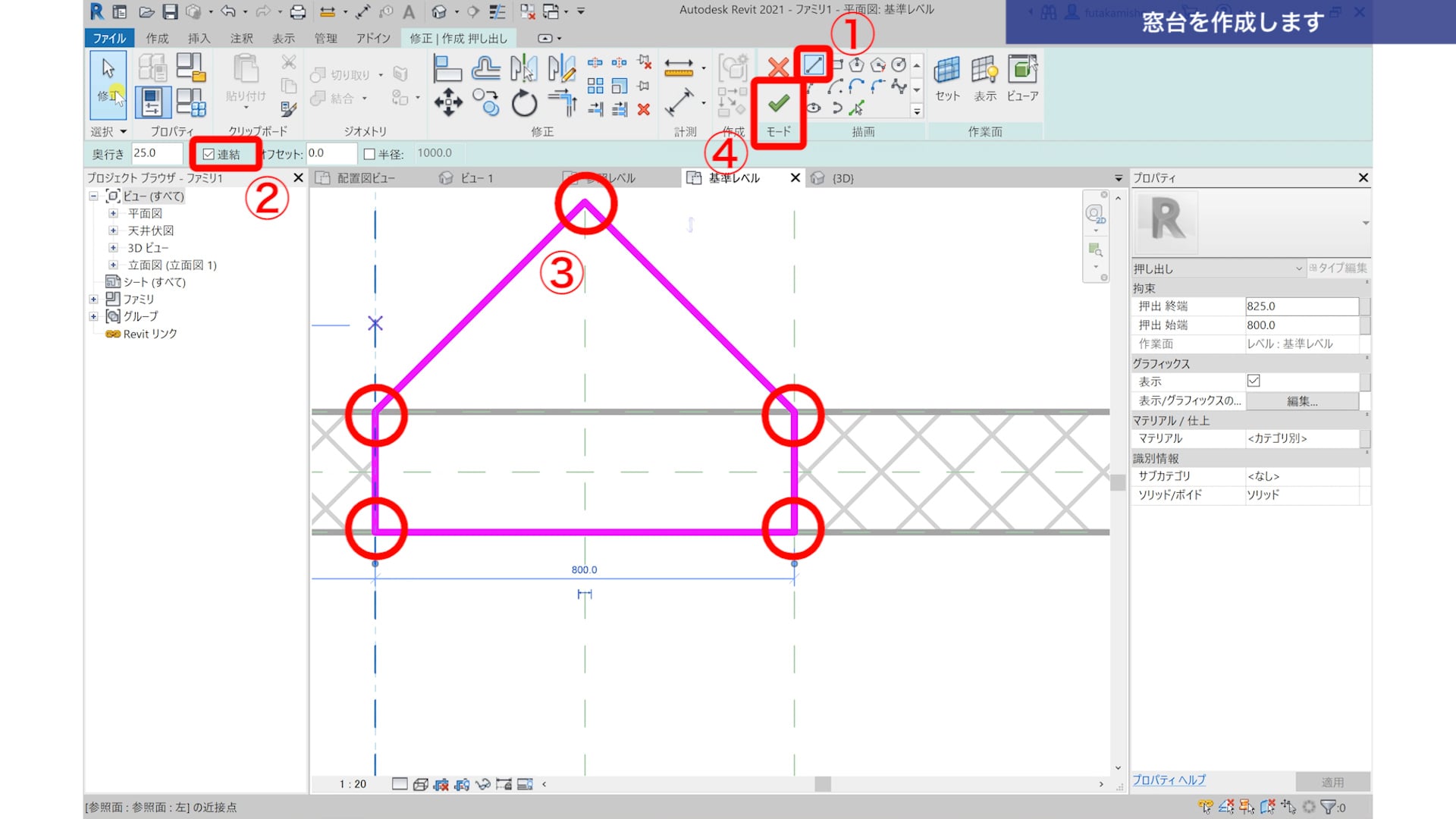This screenshot has width=1456, height=819.
Task: Toggle the 表示 visible checkbox in properties
Action: point(1253,381)
